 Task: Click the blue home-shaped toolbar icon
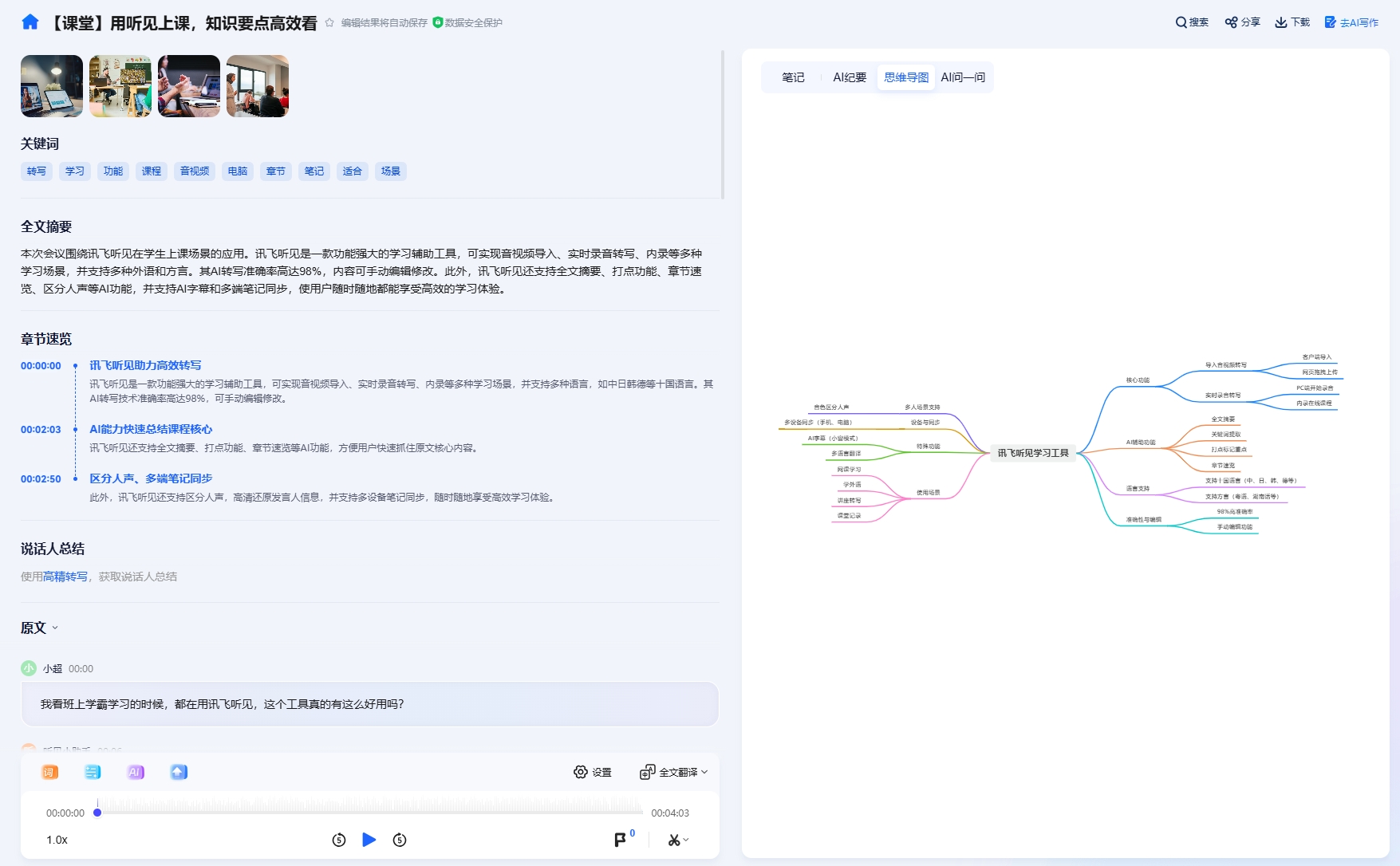coord(179,772)
